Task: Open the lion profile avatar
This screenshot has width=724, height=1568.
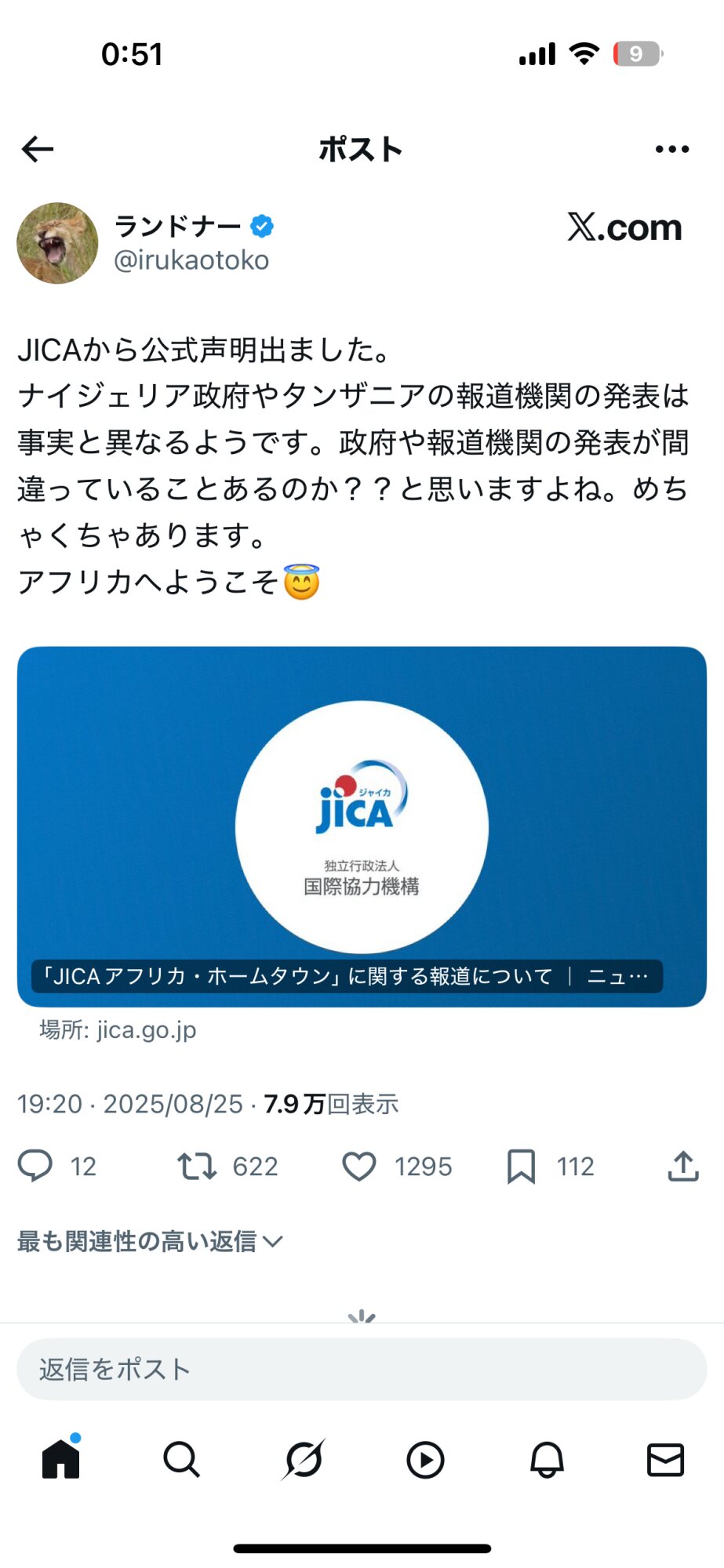Action: [x=57, y=243]
